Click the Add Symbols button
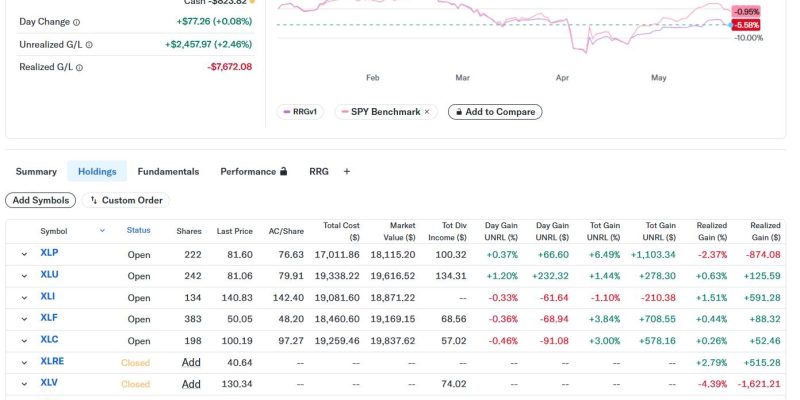This screenshot has height=400, width=800. (40, 201)
